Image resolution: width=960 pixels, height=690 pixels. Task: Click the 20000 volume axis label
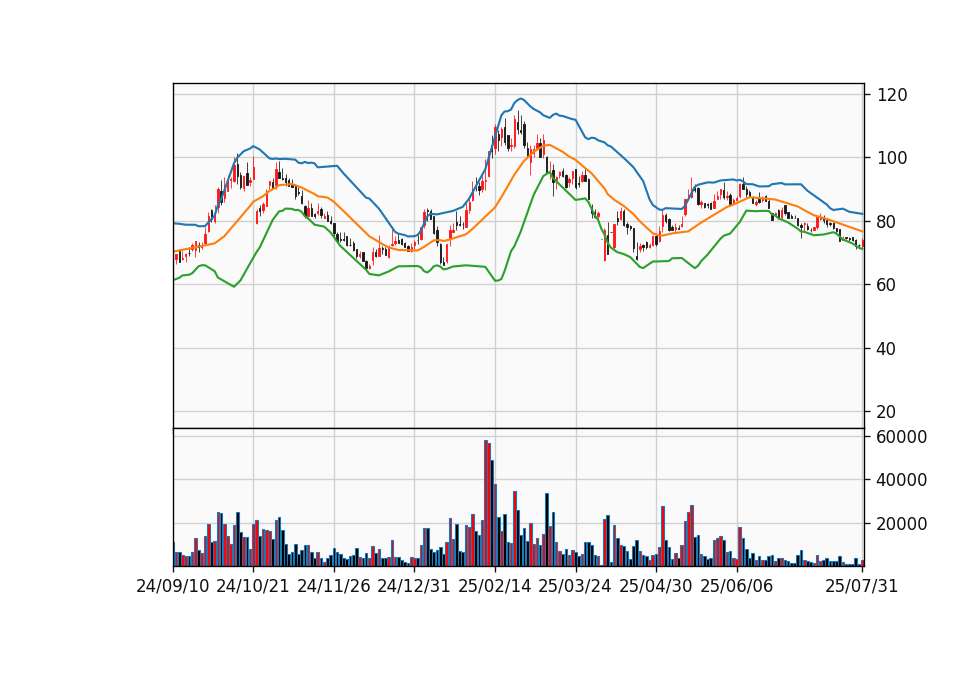coord(902,524)
